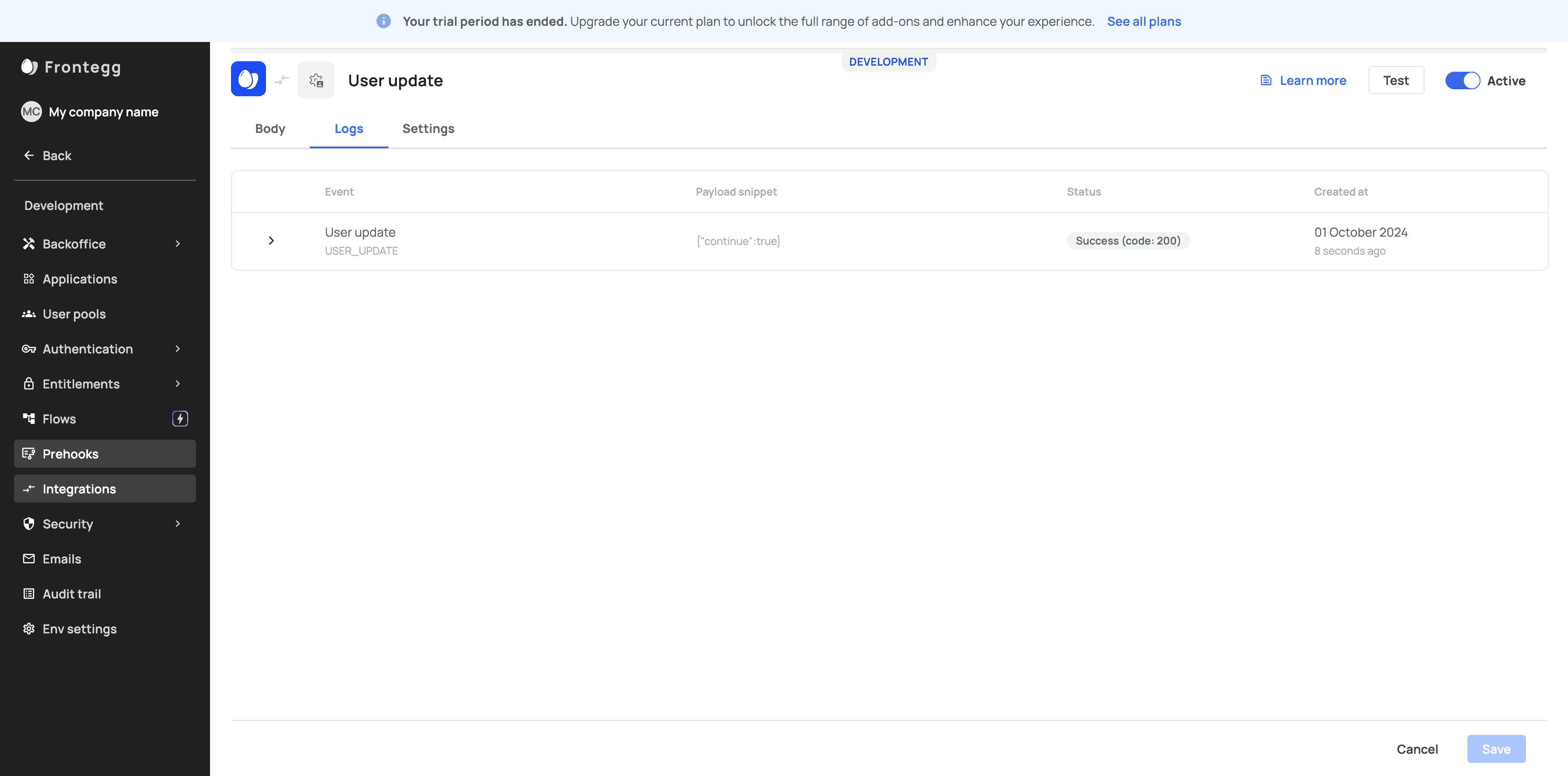Toggle the Active switch off

(1463, 80)
